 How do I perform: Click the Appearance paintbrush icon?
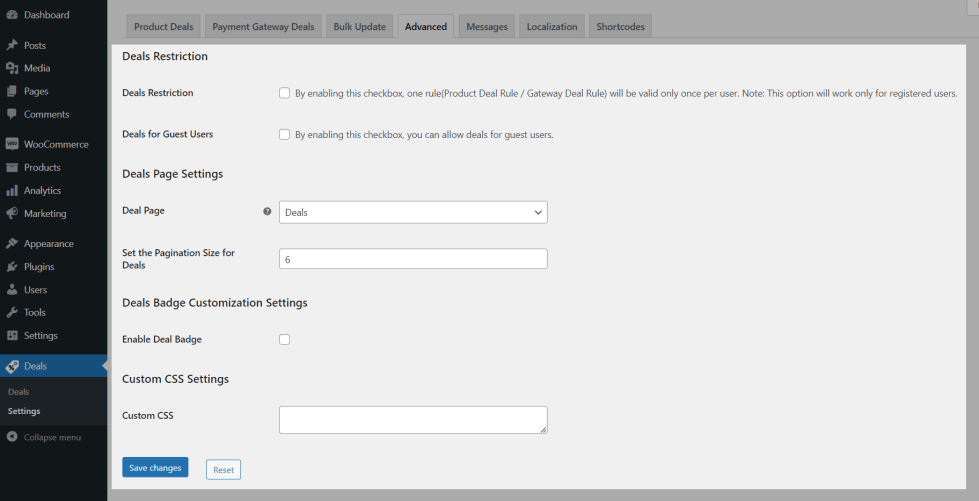[x=12, y=244]
